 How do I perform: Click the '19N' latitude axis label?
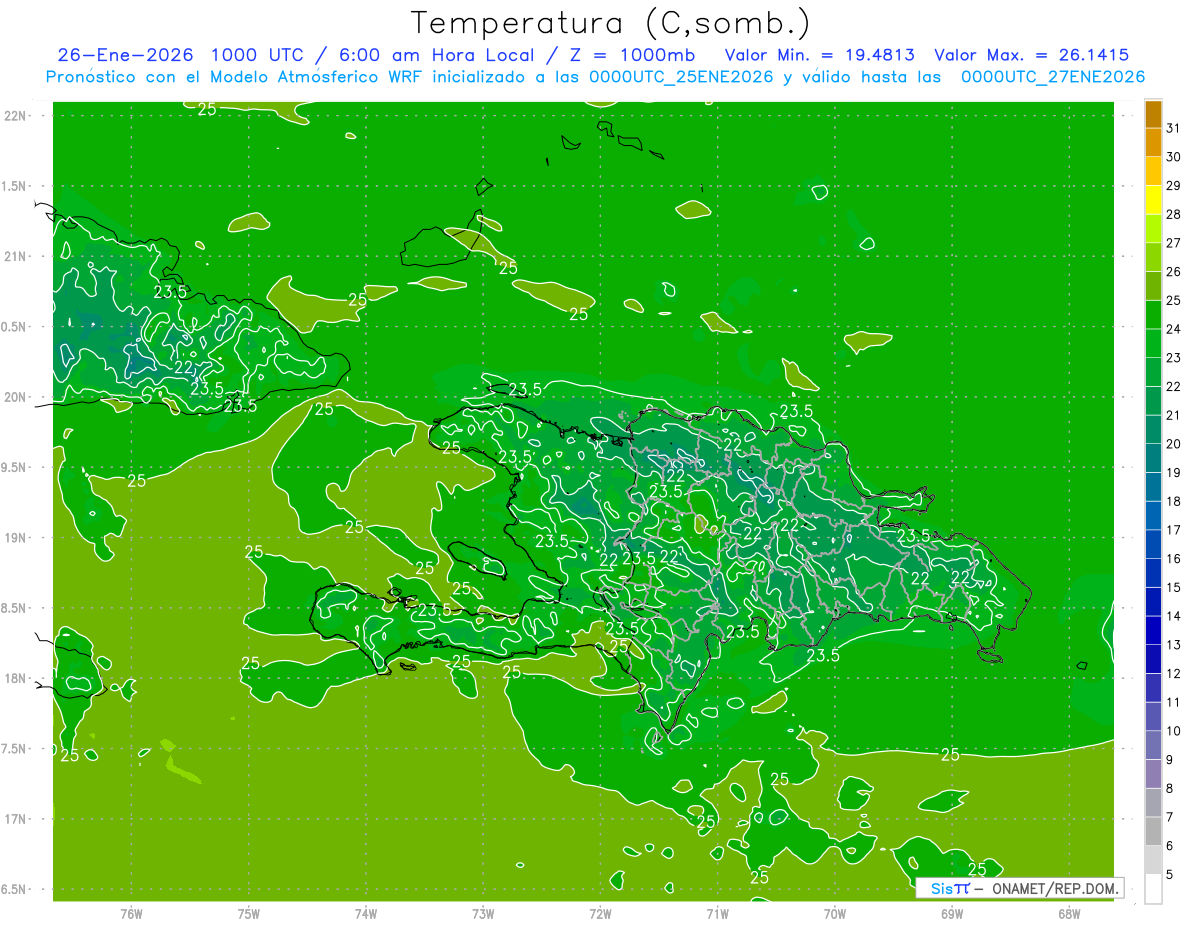tap(15, 538)
